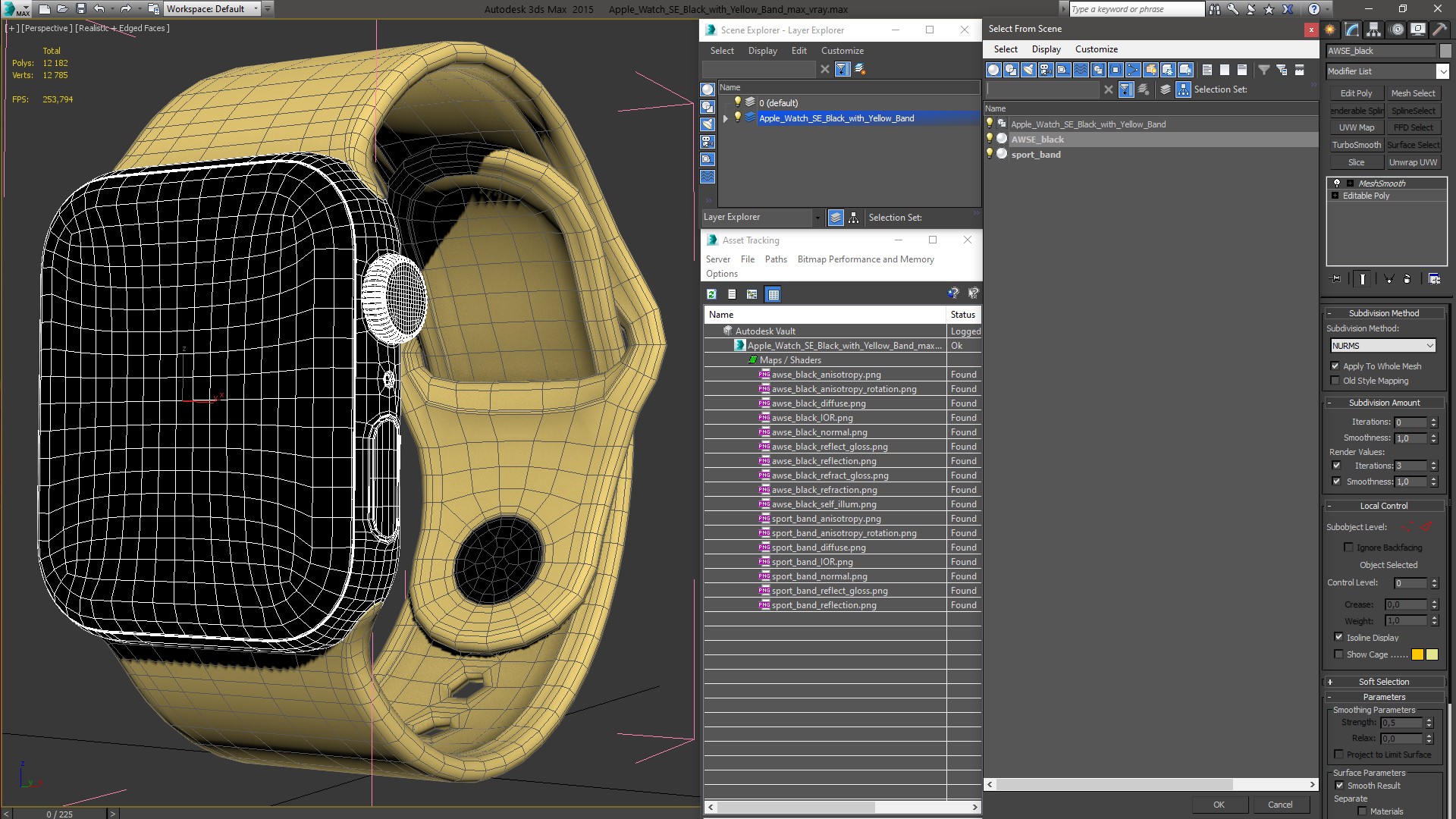The image size is (1456, 819).
Task: Click the object color swatch beside AWSE_black
Action: [1445, 51]
